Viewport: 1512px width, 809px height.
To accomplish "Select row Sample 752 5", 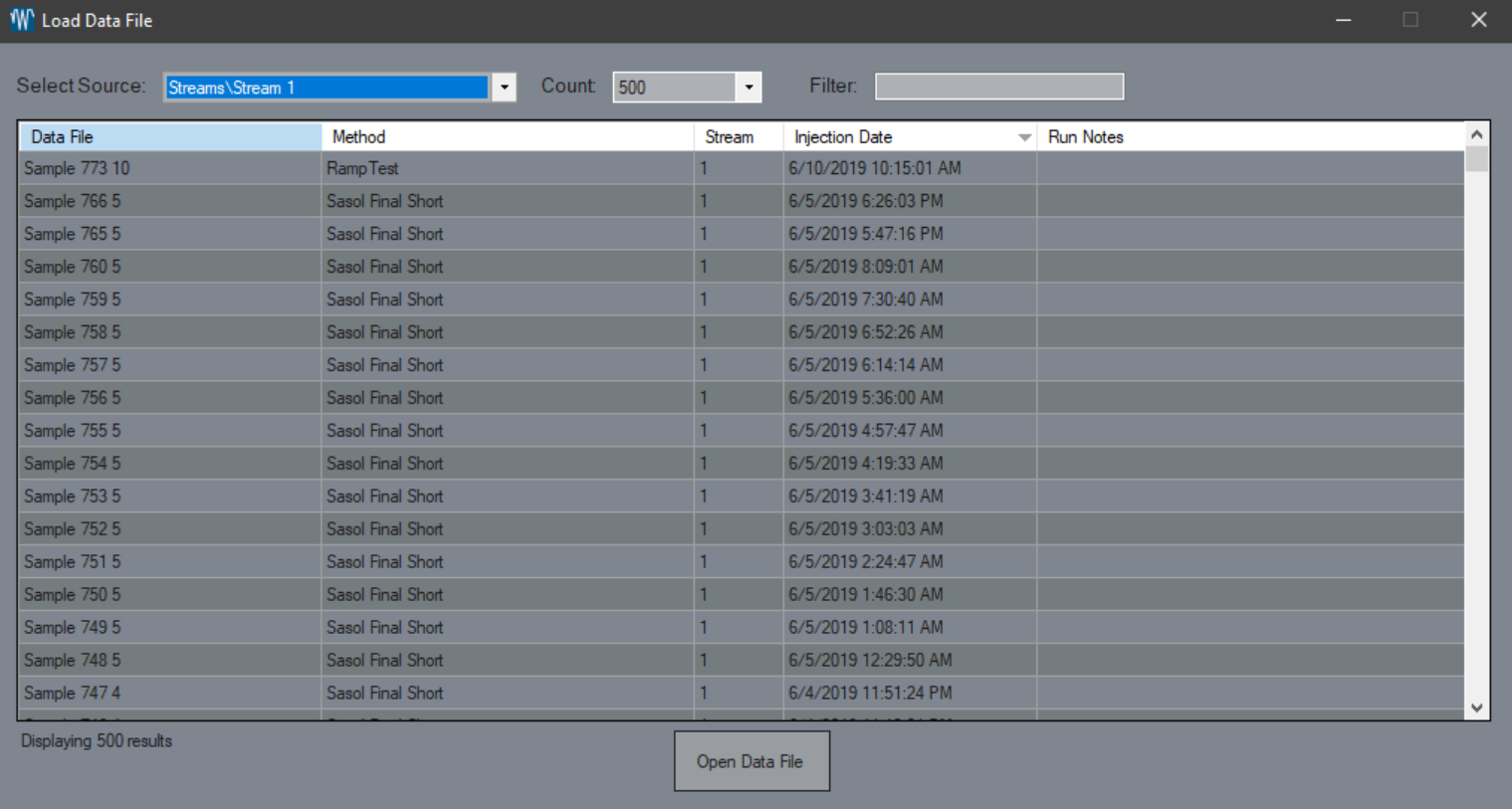I will [742, 529].
